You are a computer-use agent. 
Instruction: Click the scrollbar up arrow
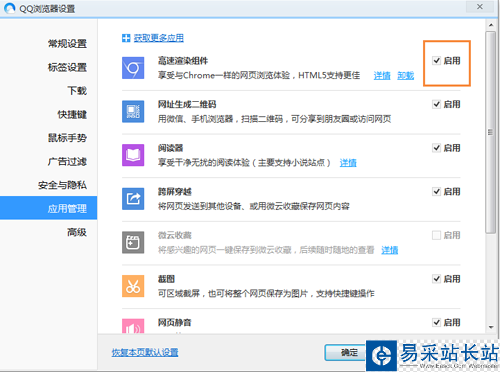(x=491, y=25)
